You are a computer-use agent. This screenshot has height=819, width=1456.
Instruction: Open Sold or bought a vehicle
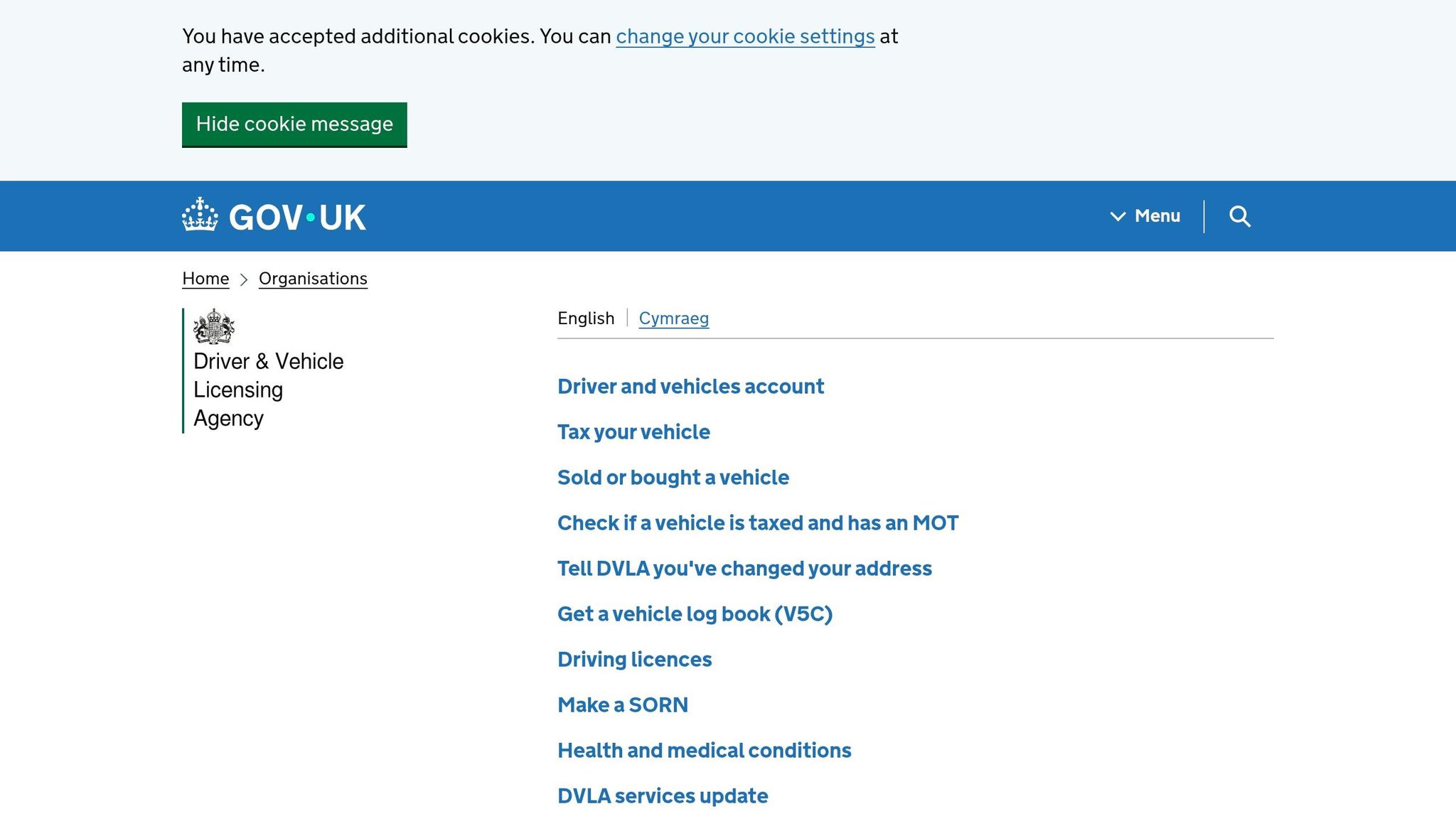673,477
